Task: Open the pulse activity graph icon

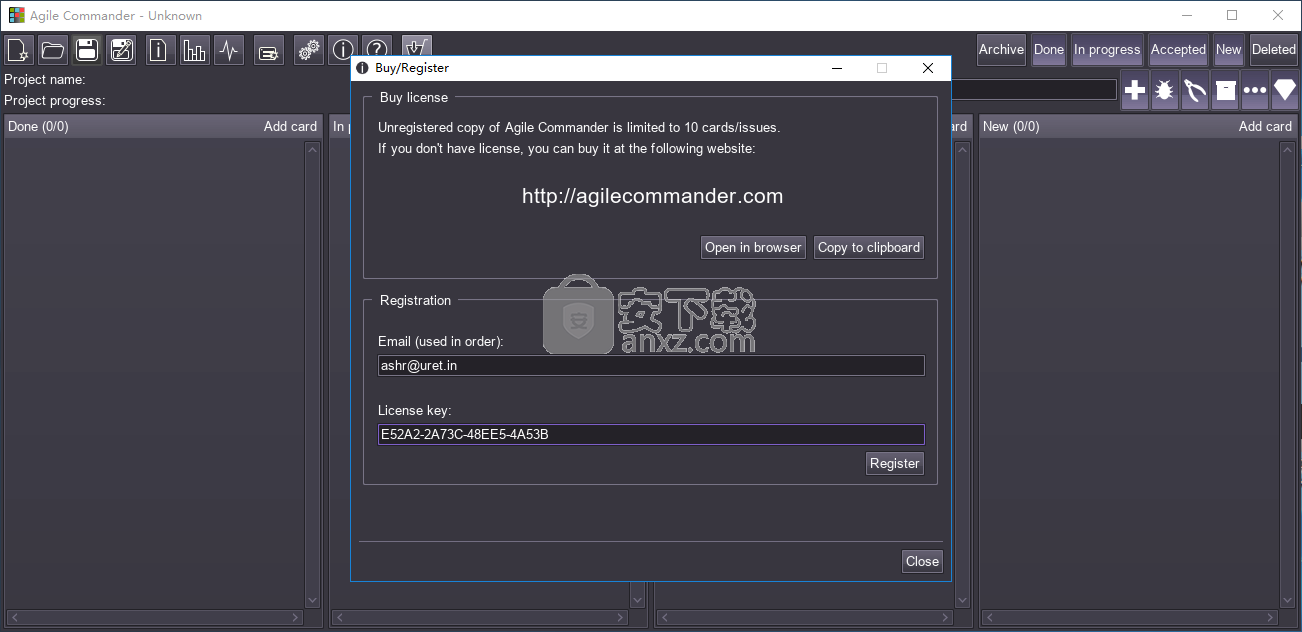Action: pyautogui.click(x=229, y=50)
